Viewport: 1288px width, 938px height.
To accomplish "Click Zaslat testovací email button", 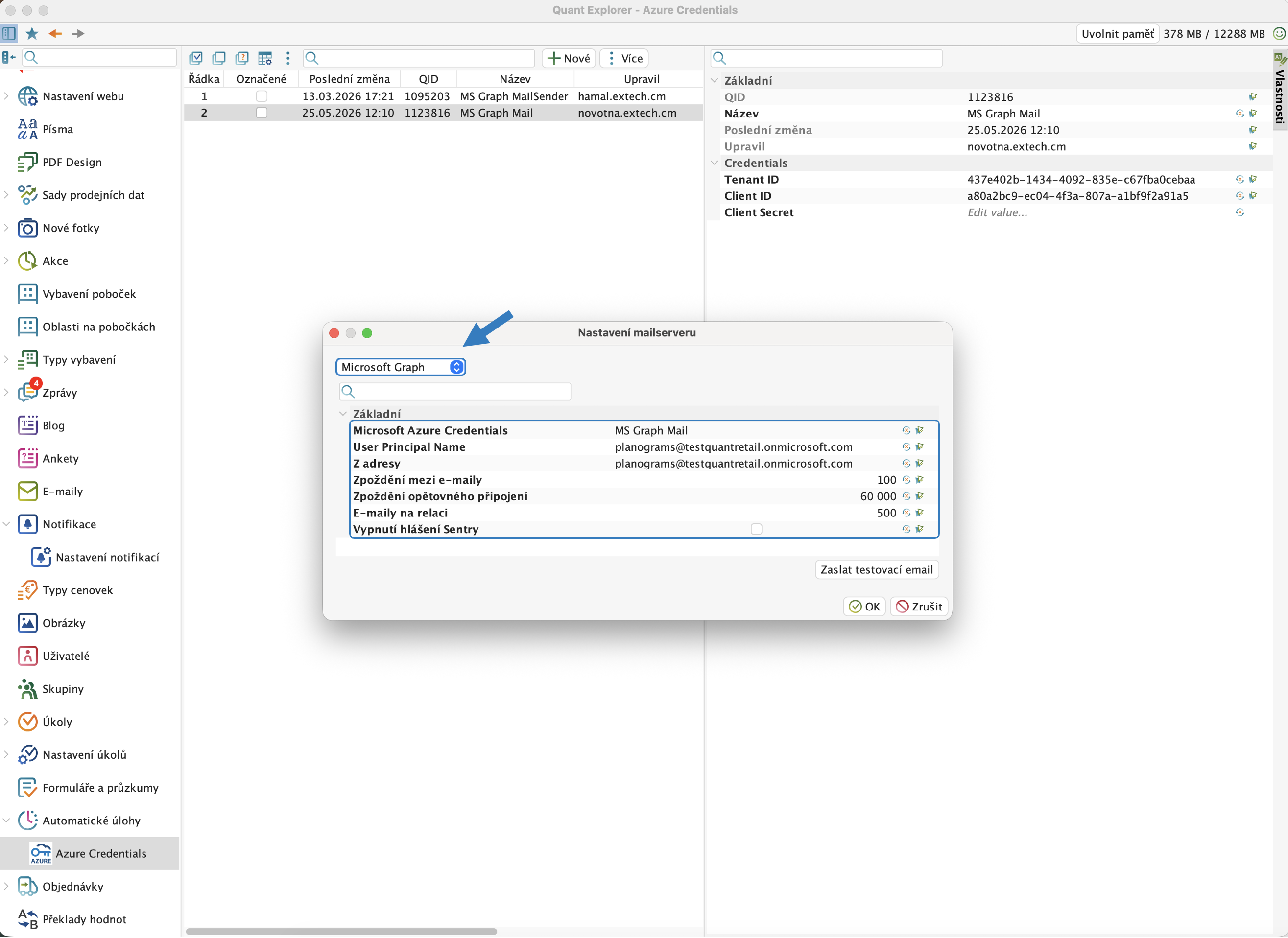I will pyautogui.click(x=877, y=570).
